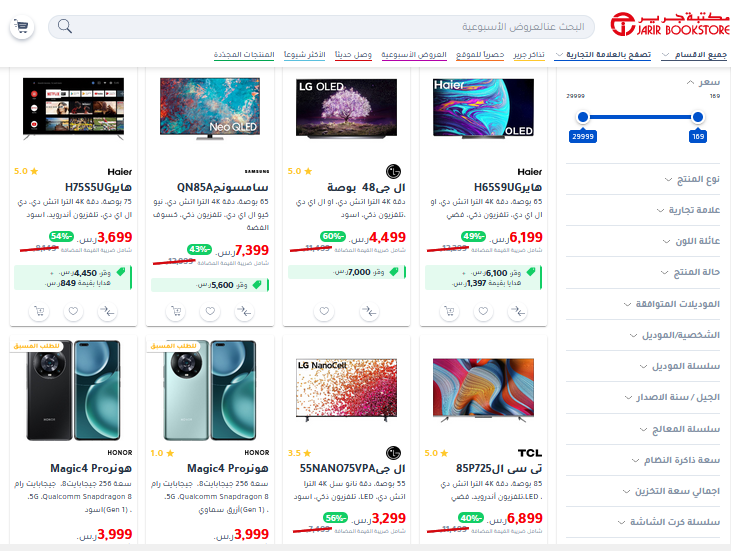Compare the Haier H65S9UG TV
Screen dimensions: 731x551
pos(517,311)
